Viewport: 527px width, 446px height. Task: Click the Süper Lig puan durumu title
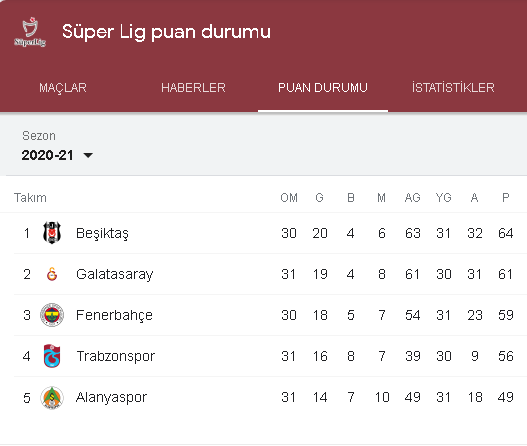pyautogui.click(x=166, y=32)
